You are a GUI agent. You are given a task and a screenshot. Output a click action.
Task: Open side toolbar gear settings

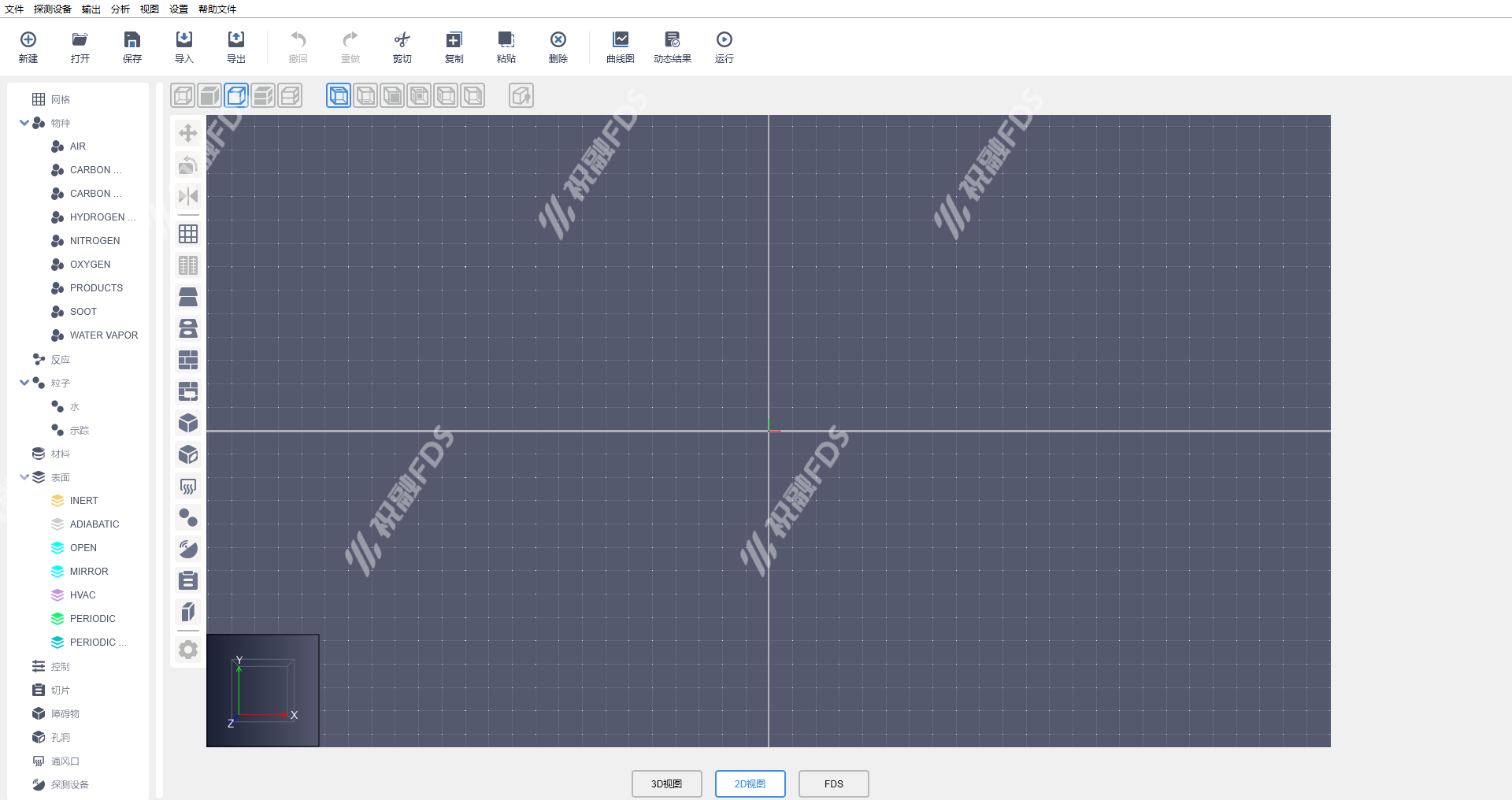pos(188,650)
